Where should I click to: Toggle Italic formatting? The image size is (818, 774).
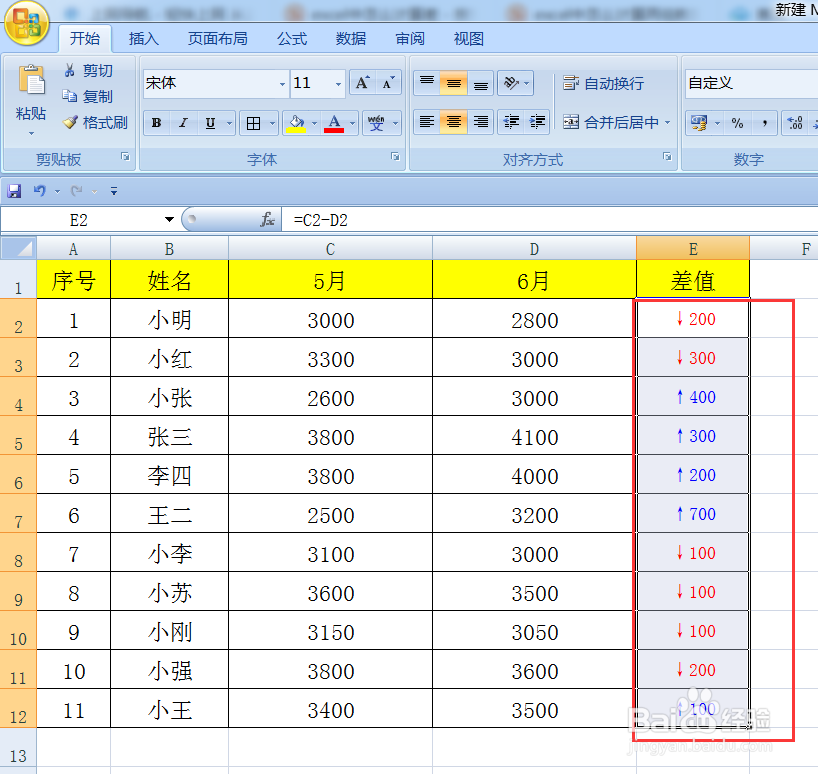tap(183, 123)
